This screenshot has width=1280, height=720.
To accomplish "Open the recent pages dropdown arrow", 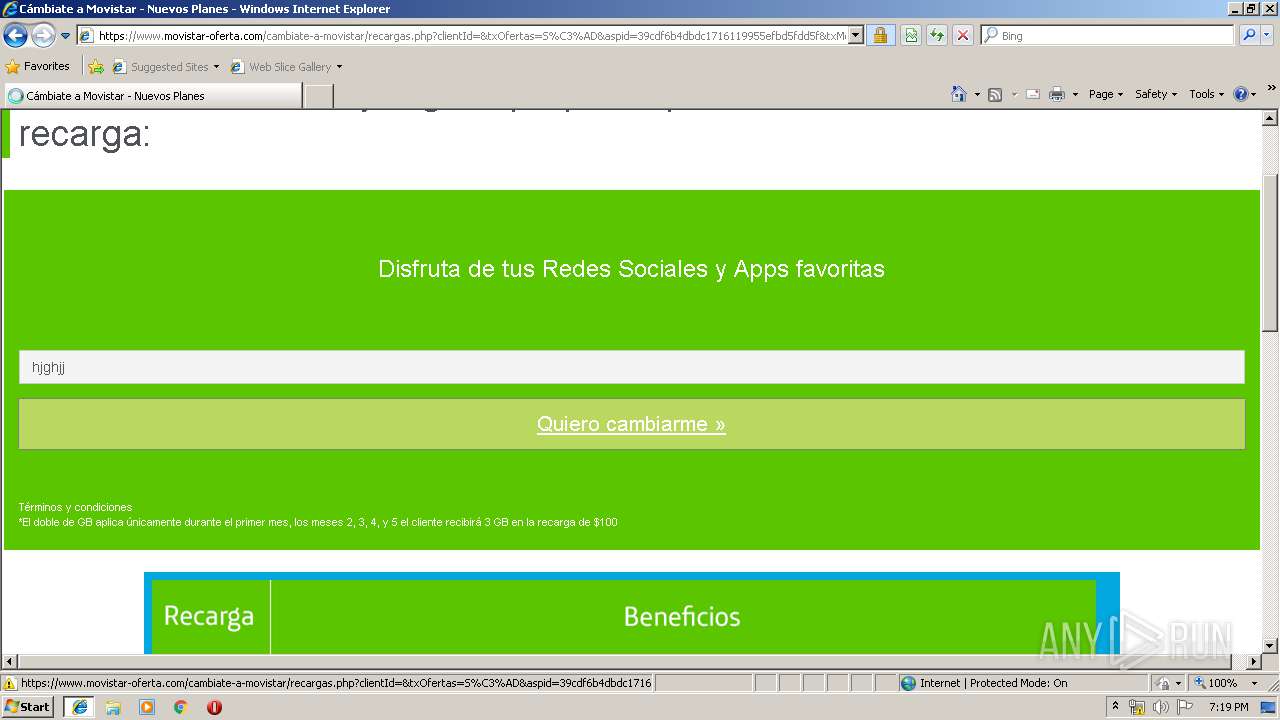I will pyautogui.click(x=65, y=36).
